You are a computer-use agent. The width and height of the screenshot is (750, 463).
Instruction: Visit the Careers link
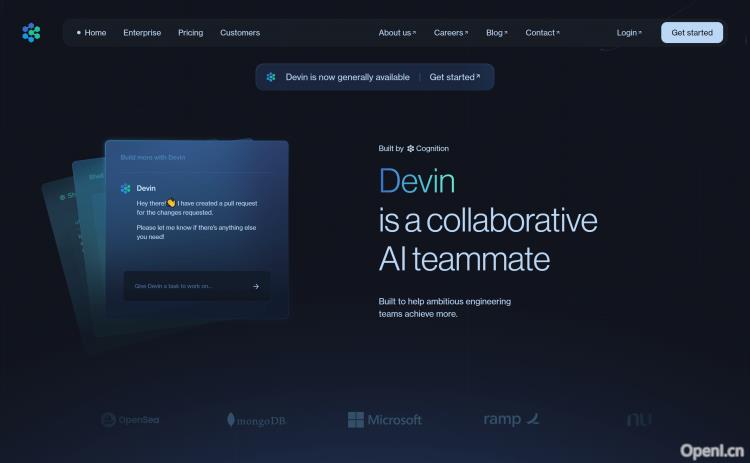point(451,33)
